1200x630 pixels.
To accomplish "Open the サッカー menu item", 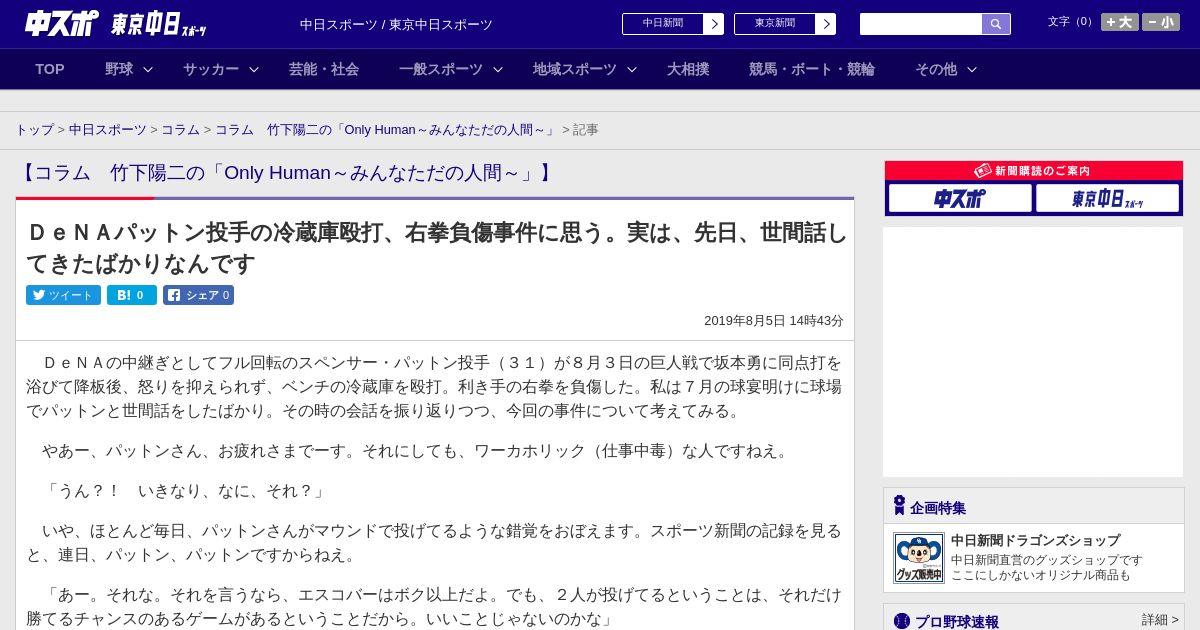I will point(211,69).
